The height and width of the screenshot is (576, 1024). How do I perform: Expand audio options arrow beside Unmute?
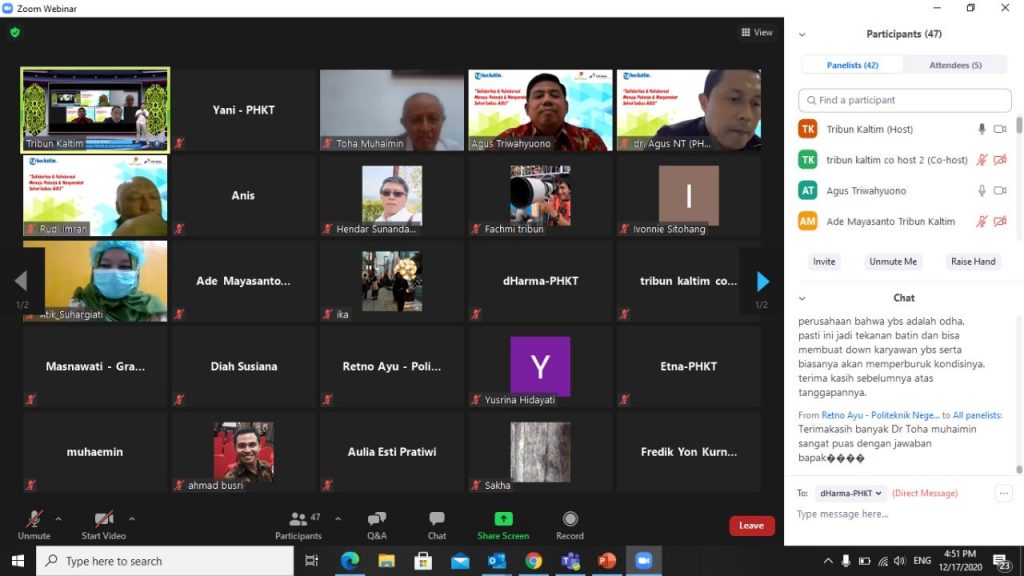coord(58,519)
